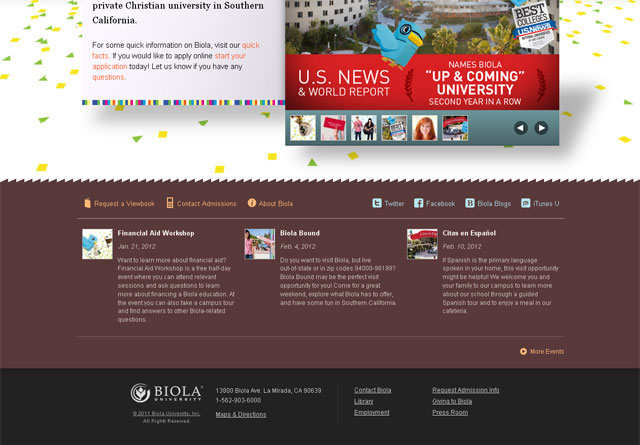Click the Request a Viewbook icon
The image size is (640, 445).
point(88,203)
